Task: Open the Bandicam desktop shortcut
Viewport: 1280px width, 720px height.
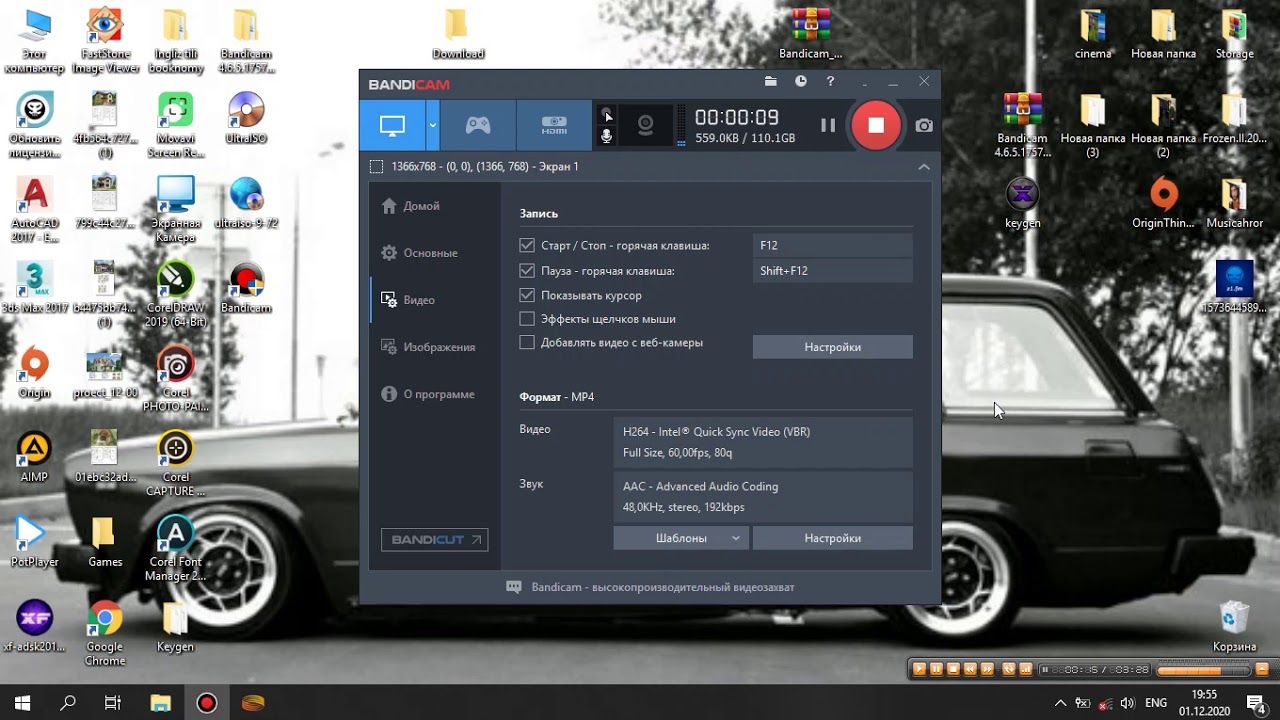Action: pos(246,288)
